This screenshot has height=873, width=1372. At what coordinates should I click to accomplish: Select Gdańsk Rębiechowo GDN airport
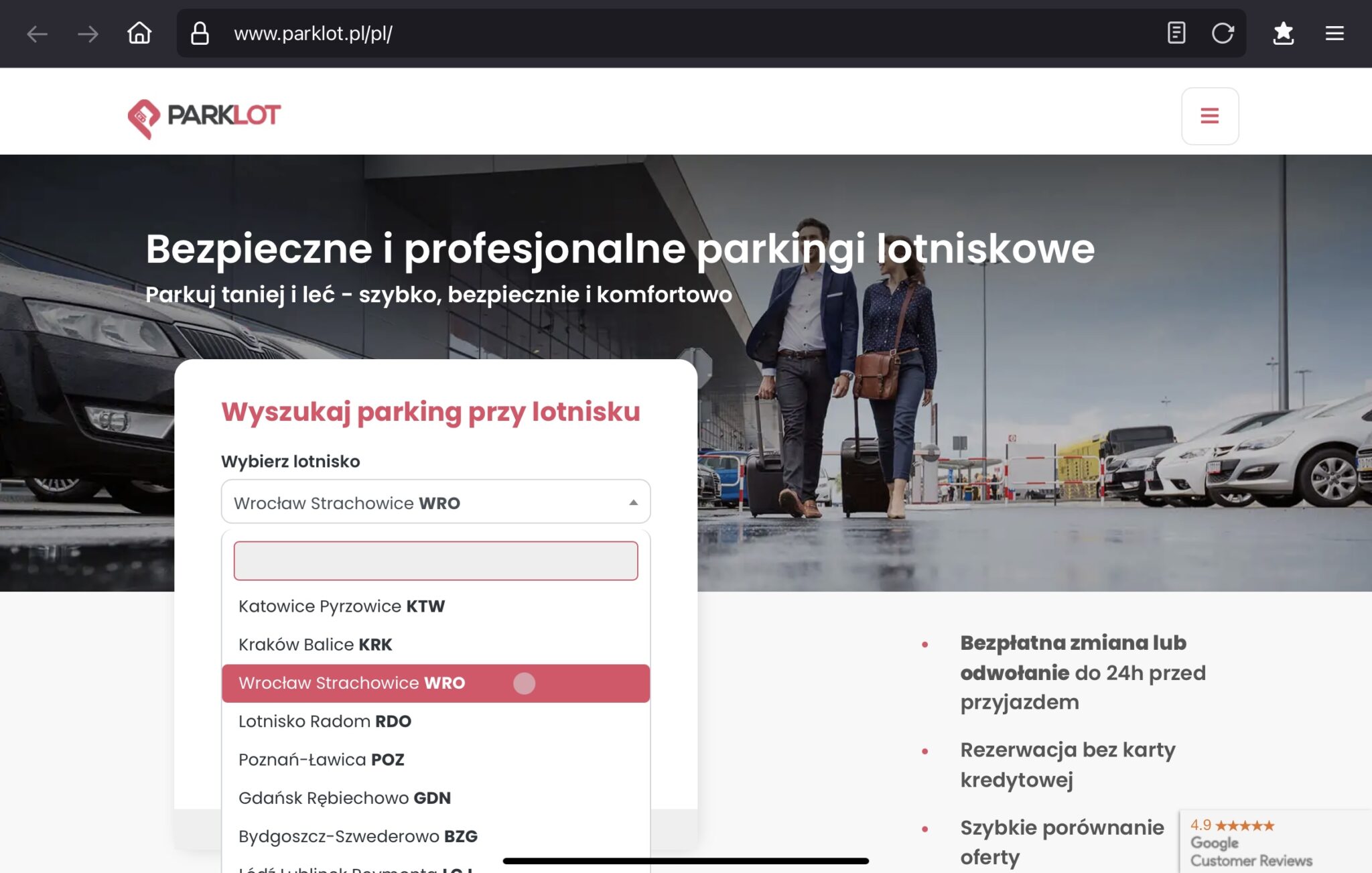435,798
